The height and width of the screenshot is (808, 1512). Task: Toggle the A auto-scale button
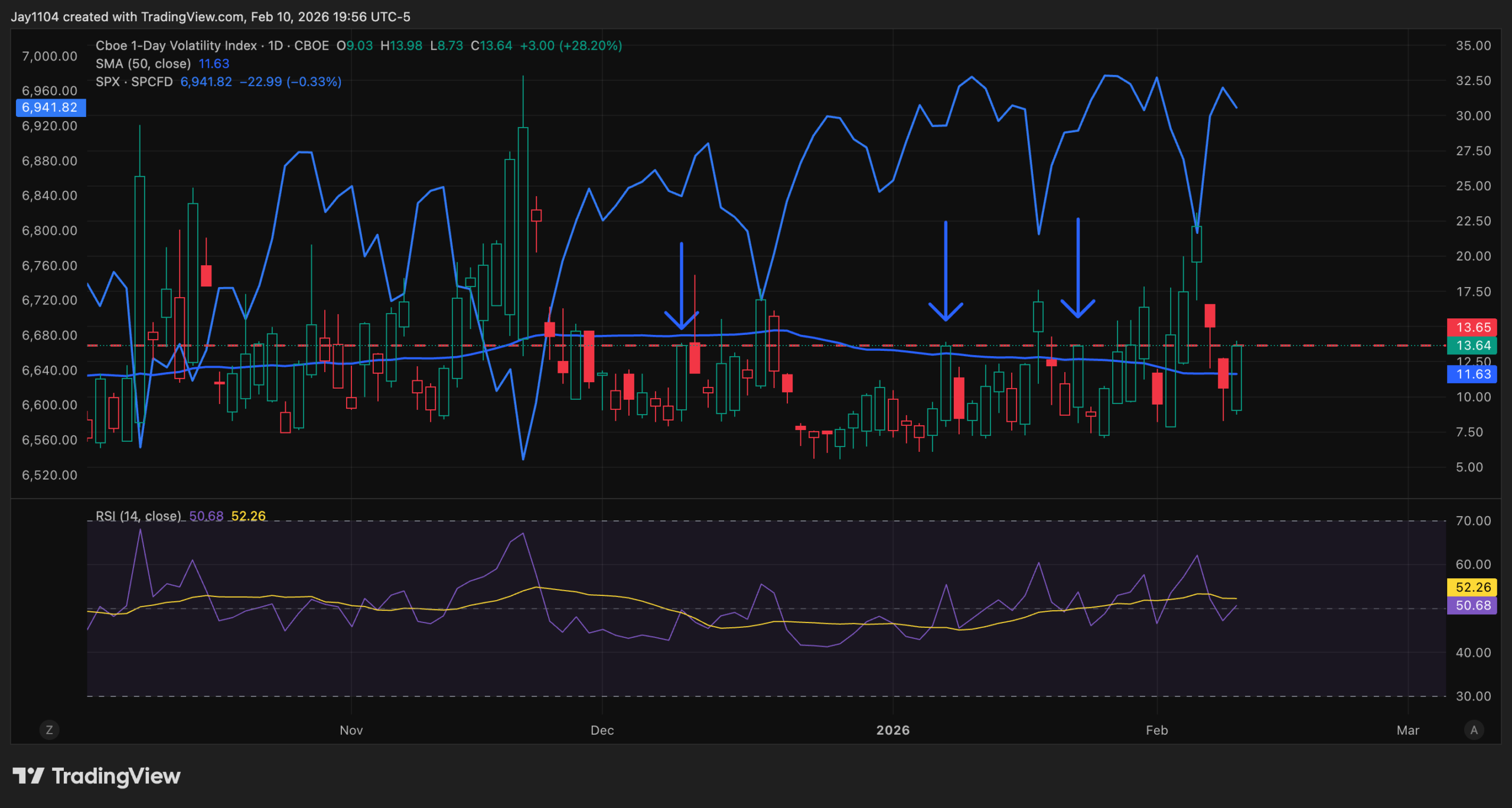click(1474, 730)
